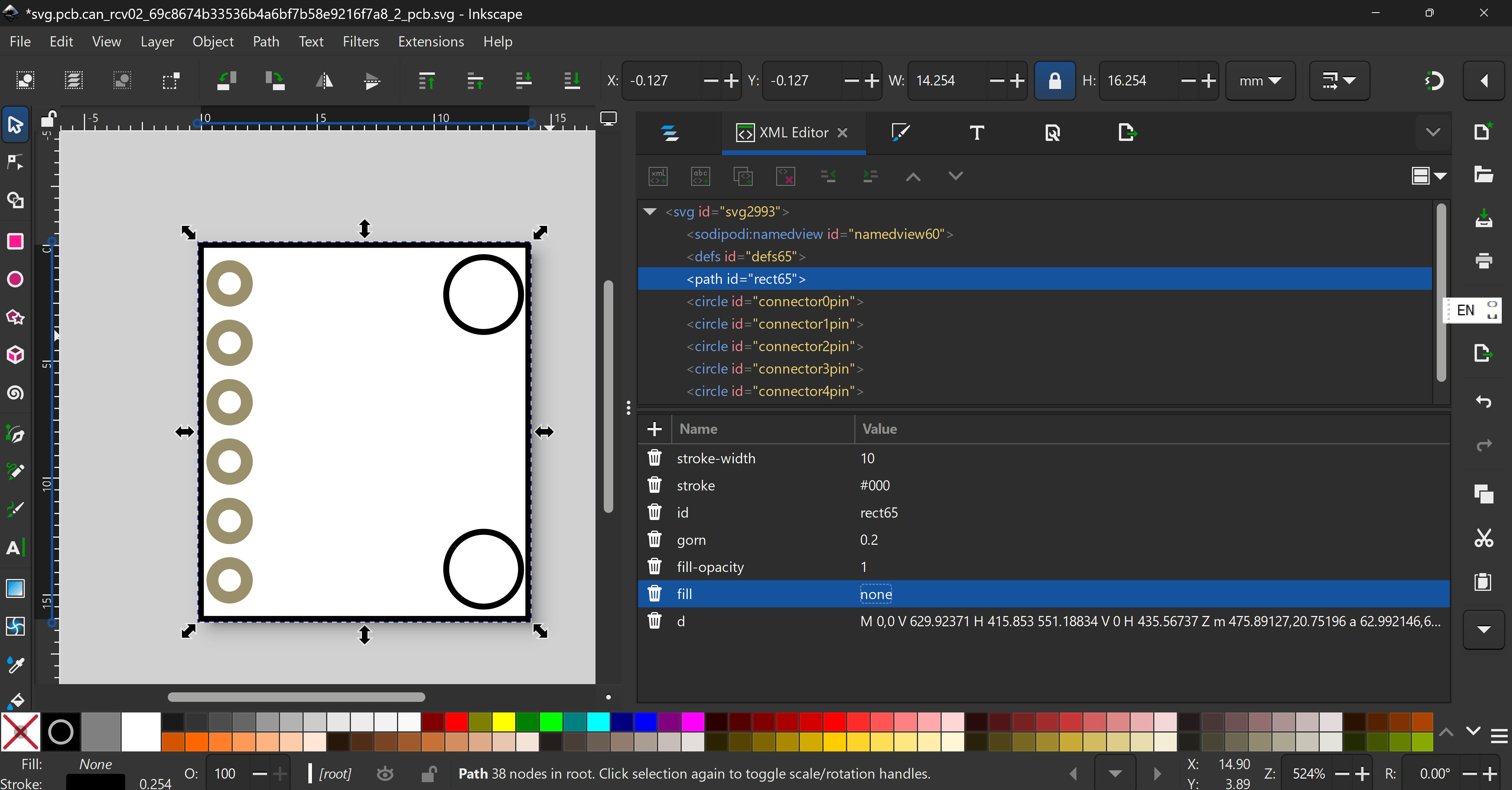Image resolution: width=1512 pixels, height=790 pixels.
Task: Toggle width/height ratio lock
Action: point(1054,81)
